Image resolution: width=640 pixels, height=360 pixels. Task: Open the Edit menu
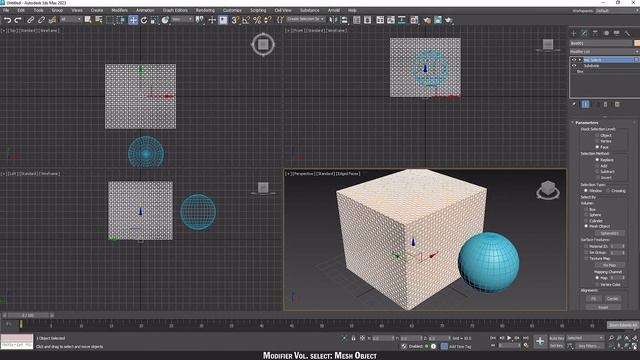tap(20, 10)
